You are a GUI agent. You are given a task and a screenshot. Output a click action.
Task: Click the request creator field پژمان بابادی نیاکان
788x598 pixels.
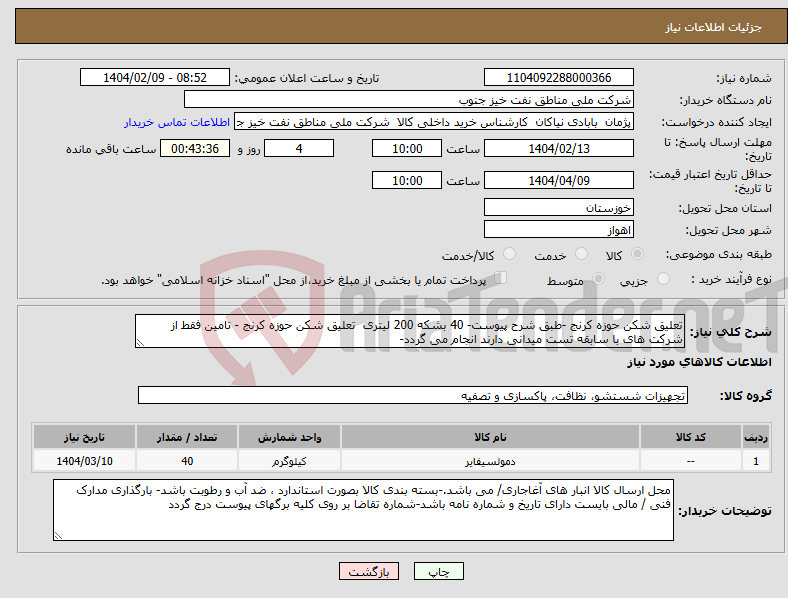click(434, 122)
